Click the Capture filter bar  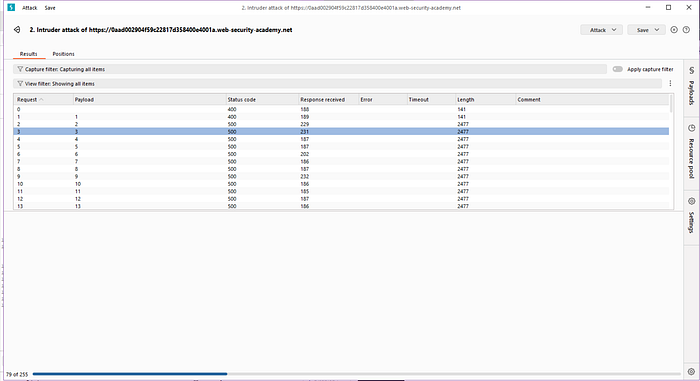[310, 69]
